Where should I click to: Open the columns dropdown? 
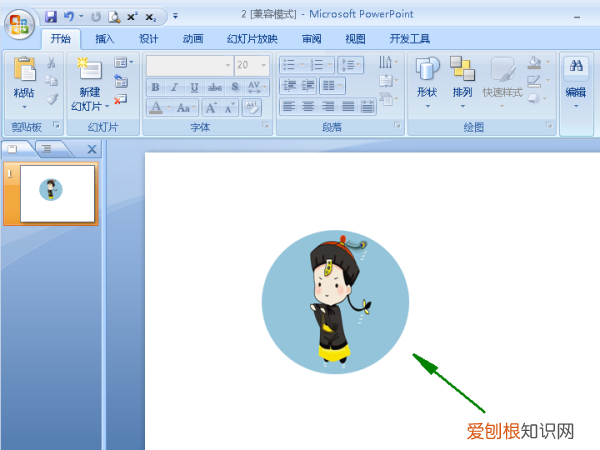click(332, 86)
